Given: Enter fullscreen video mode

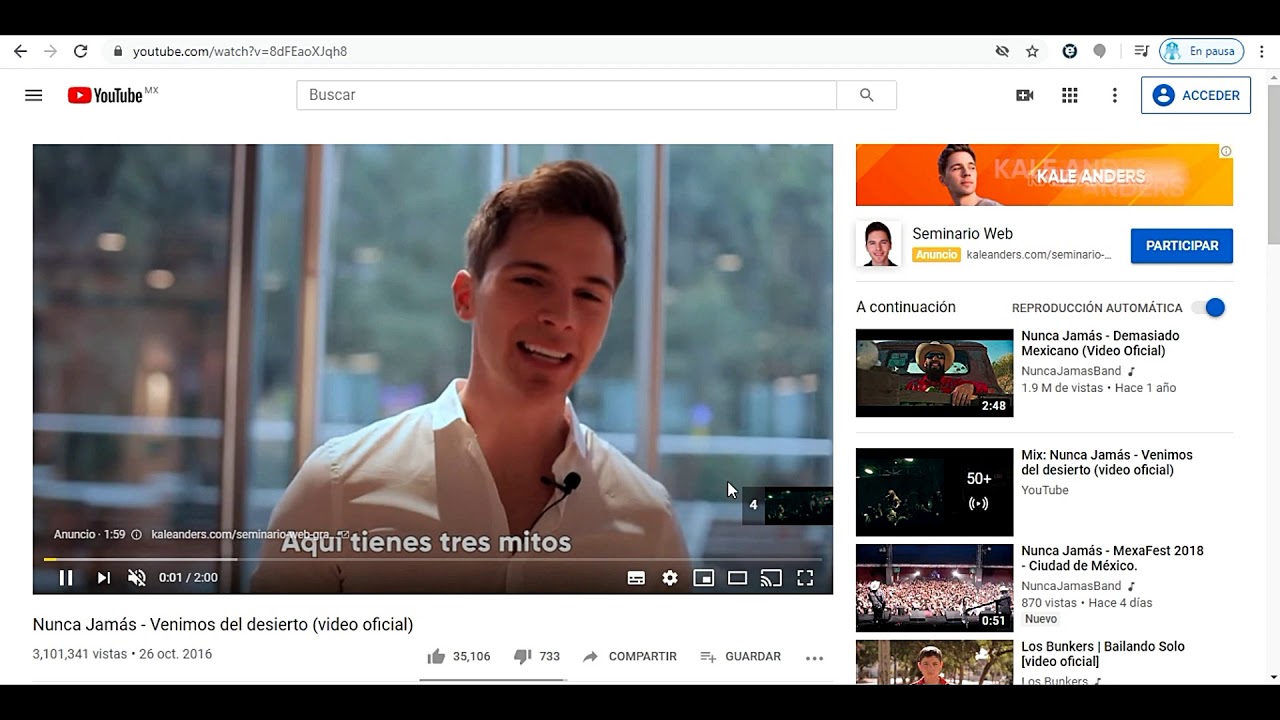Looking at the screenshot, I should pos(805,578).
